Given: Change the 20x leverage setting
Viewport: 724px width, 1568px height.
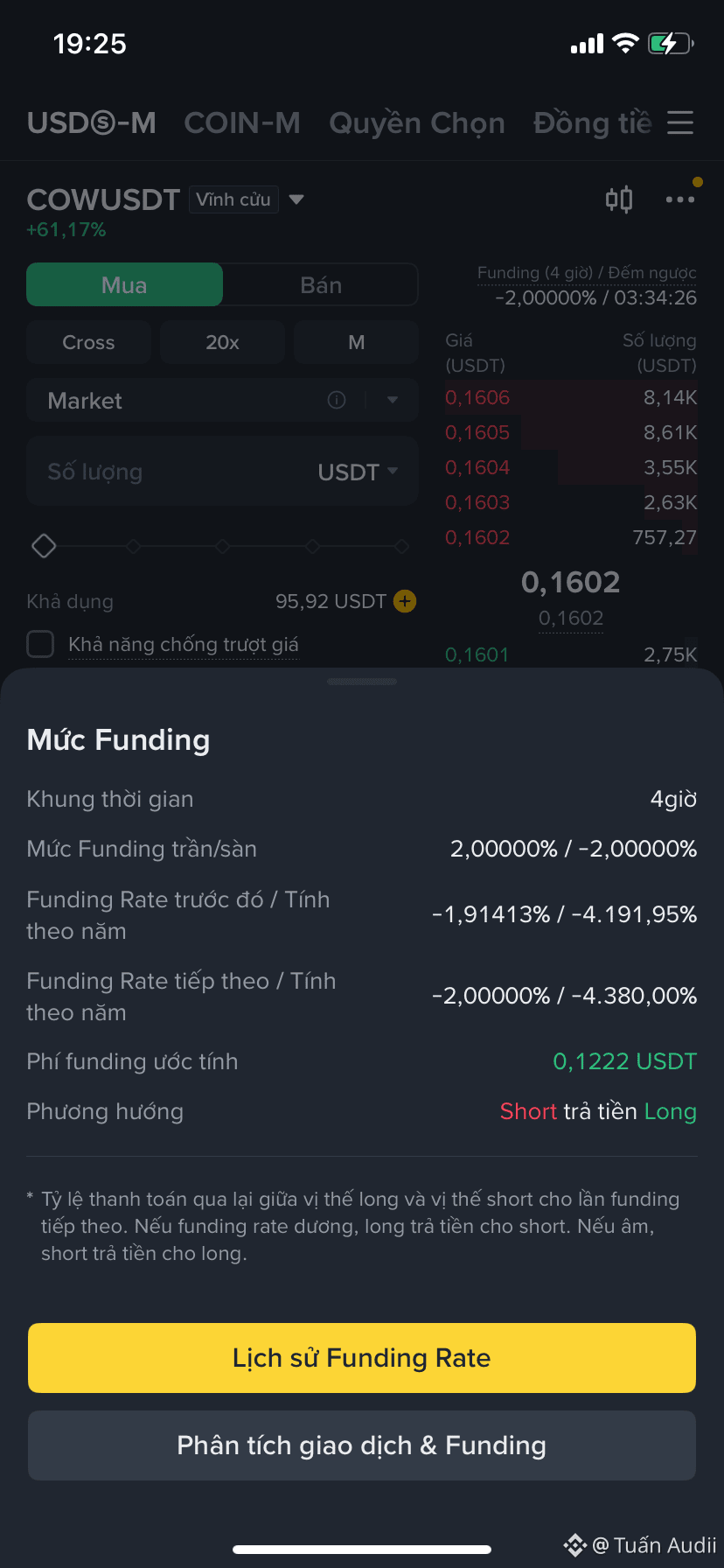Looking at the screenshot, I should tap(222, 342).
